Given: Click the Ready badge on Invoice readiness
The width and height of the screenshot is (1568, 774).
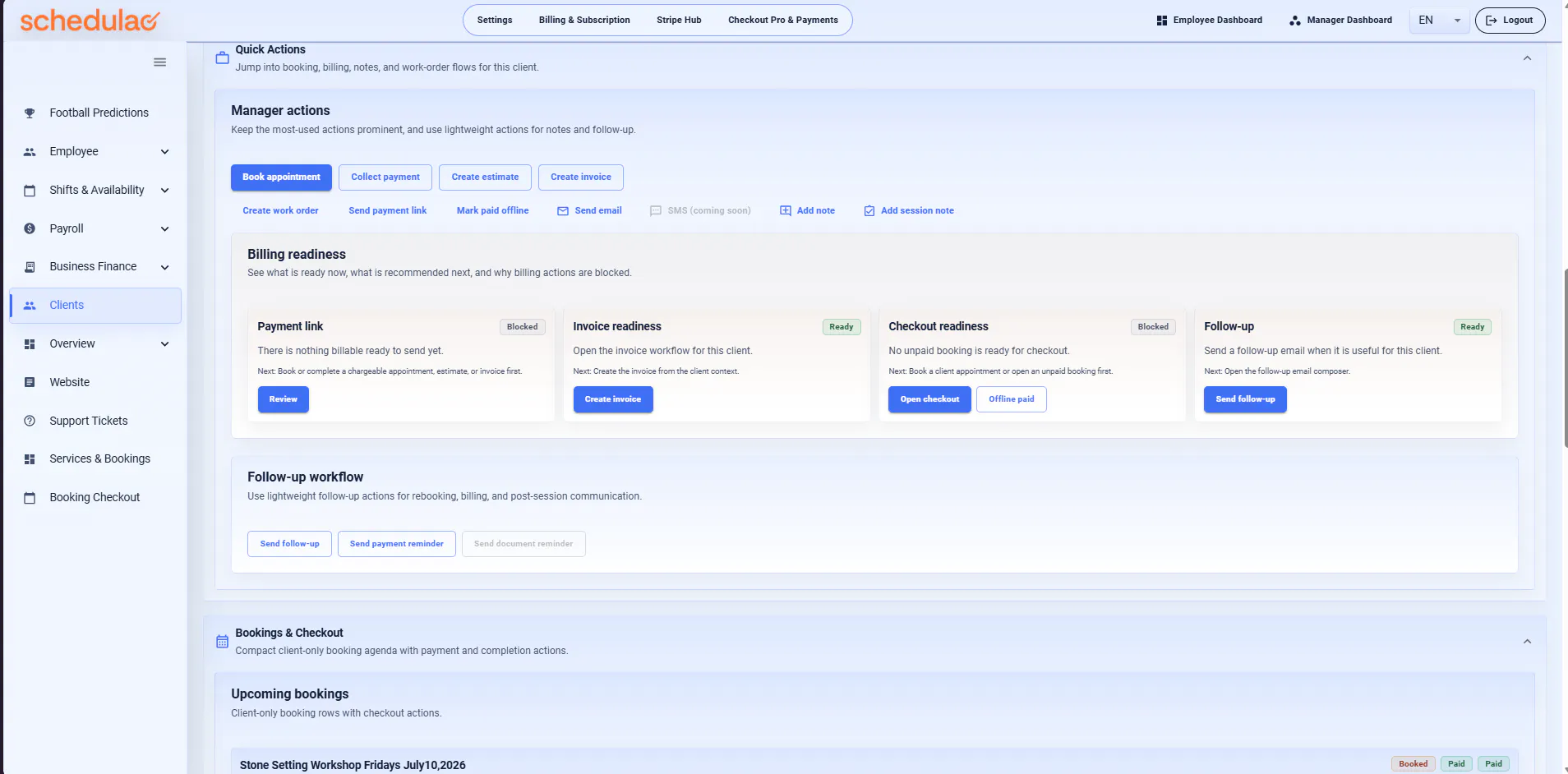Looking at the screenshot, I should tap(842, 327).
